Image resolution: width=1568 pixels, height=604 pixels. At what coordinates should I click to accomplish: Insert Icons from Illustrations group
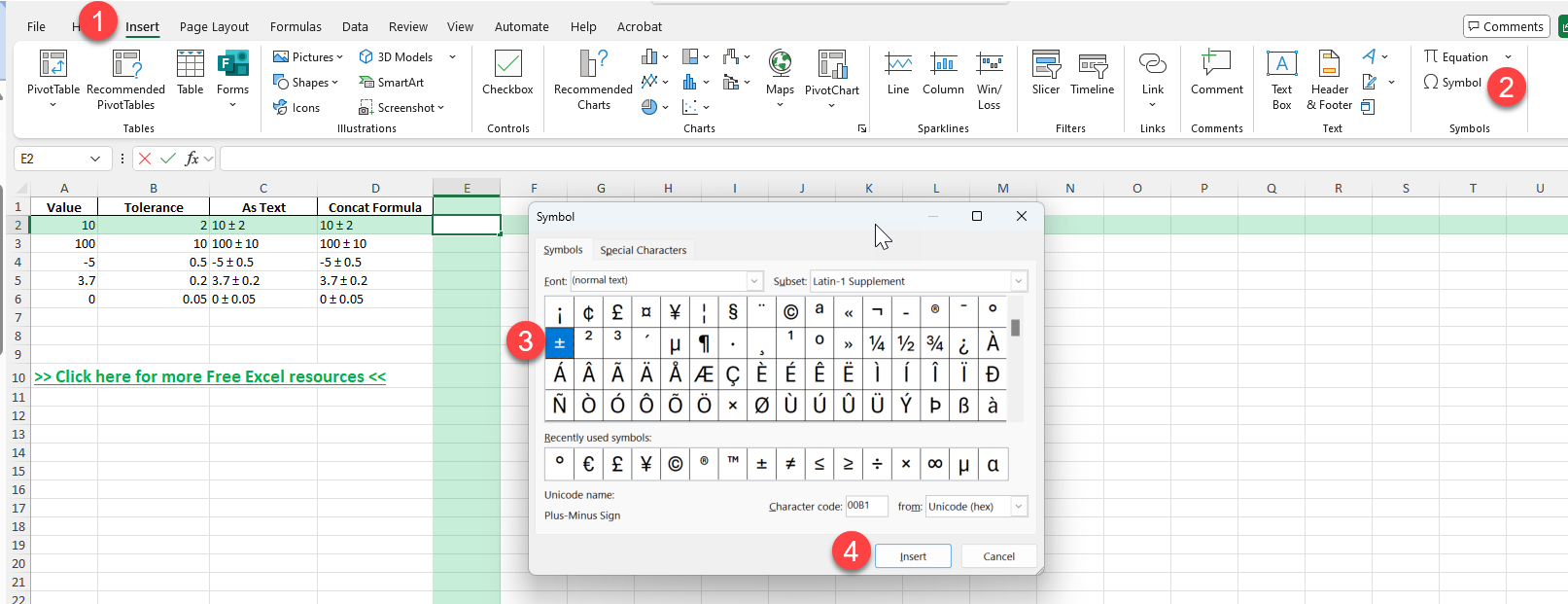(x=296, y=108)
